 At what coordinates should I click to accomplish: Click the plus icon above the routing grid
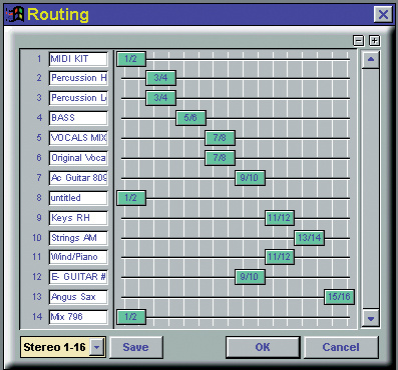coord(375,41)
